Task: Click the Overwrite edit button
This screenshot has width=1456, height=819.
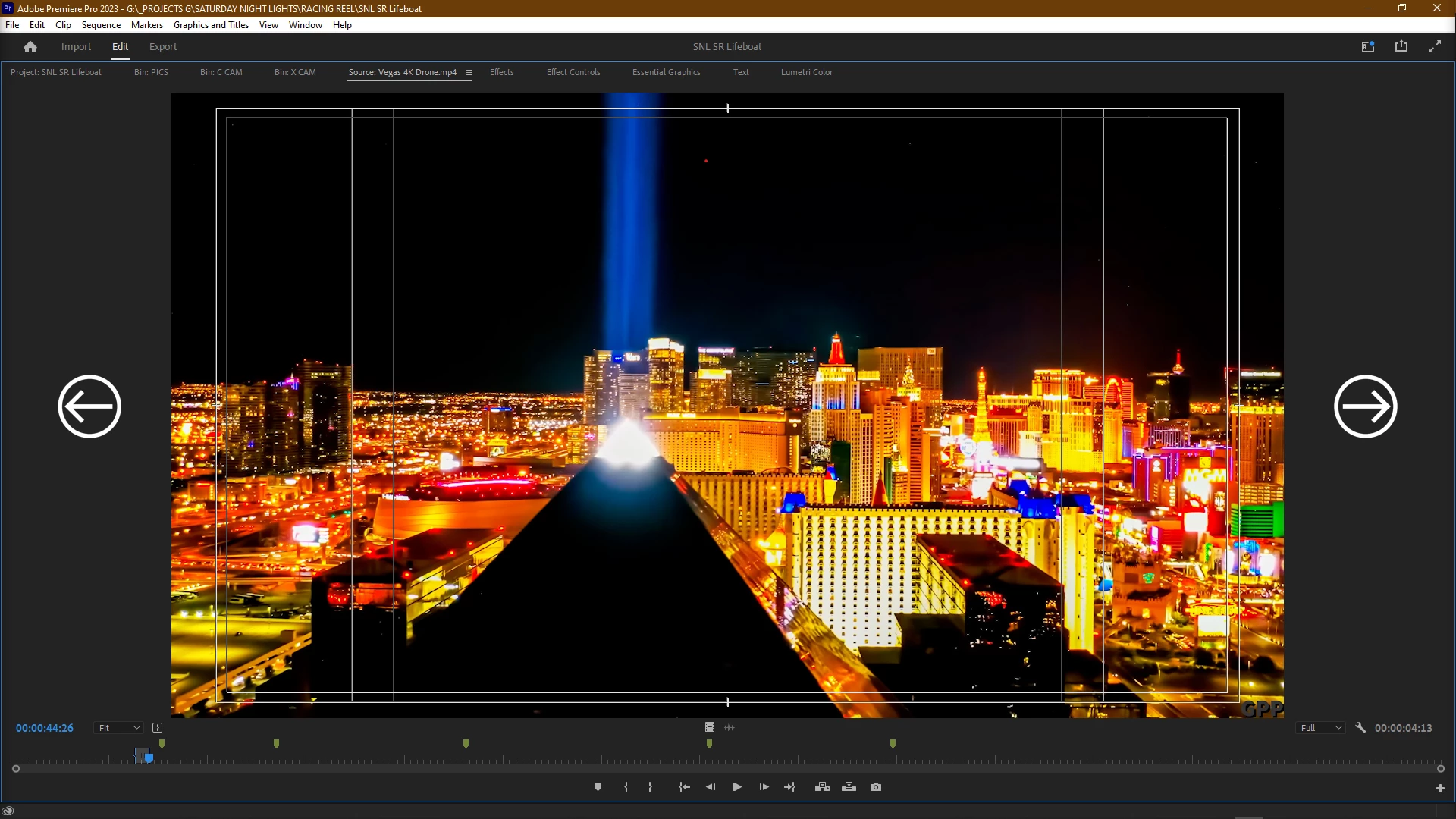Action: [849, 787]
